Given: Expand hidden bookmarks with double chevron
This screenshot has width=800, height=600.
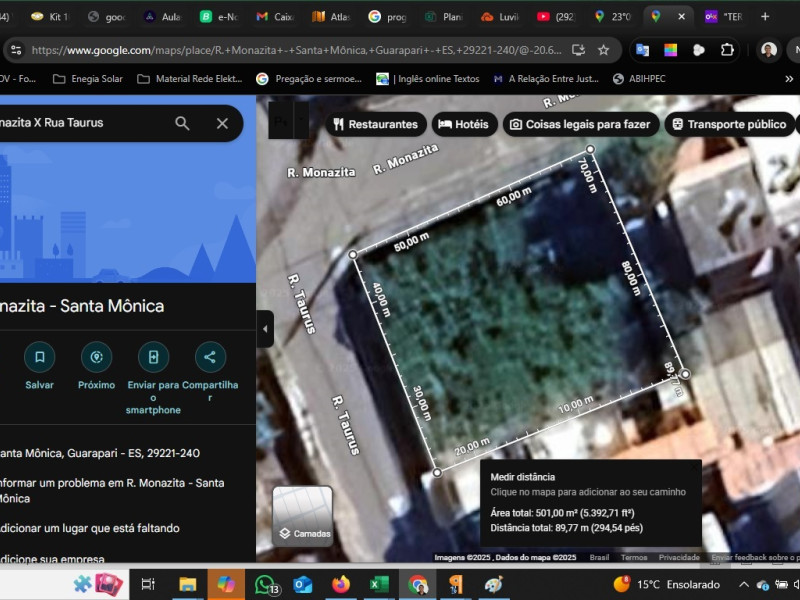Looking at the screenshot, I should point(789,79).
